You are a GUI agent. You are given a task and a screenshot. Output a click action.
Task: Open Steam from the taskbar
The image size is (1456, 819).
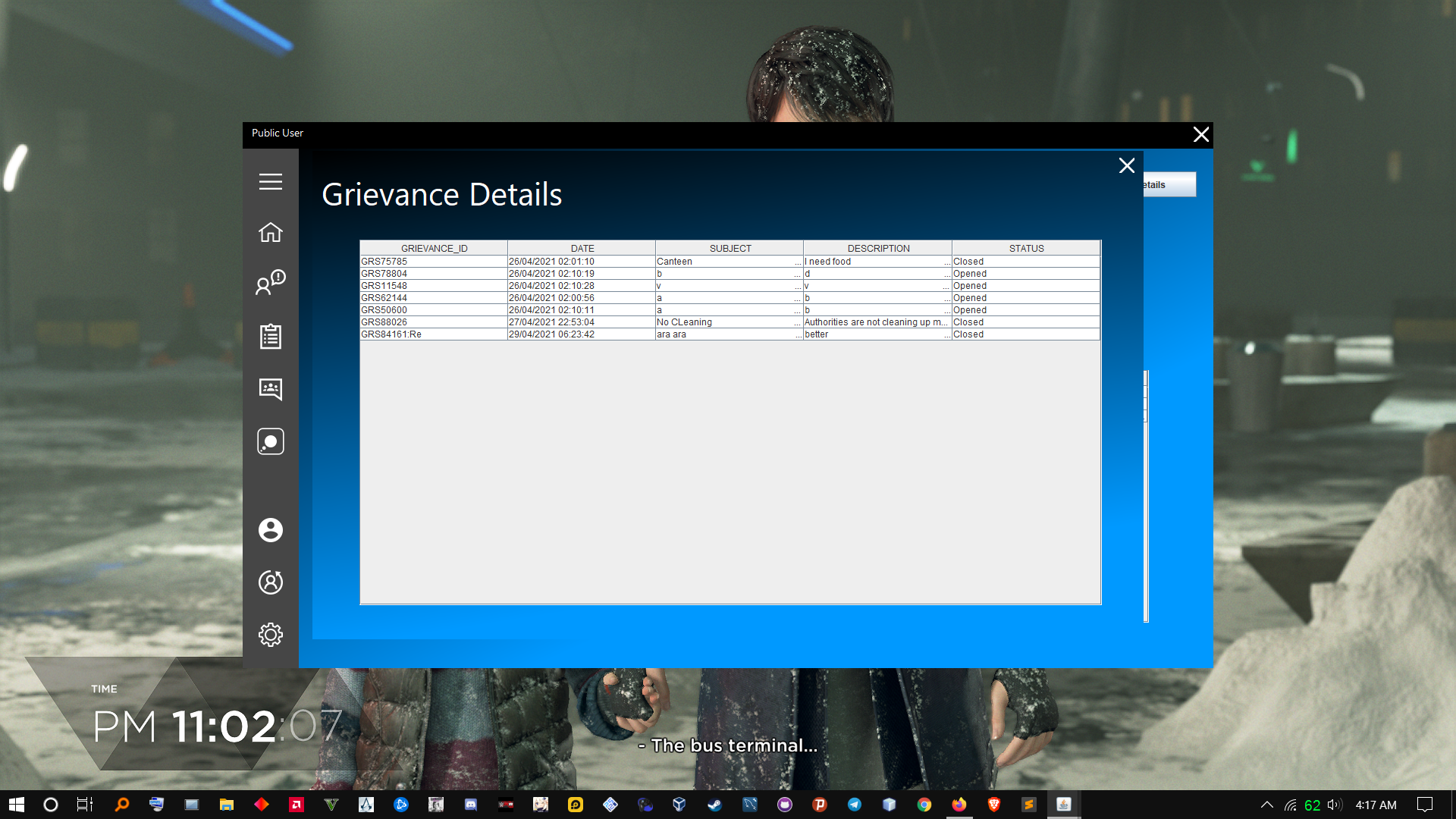(714, 805)
